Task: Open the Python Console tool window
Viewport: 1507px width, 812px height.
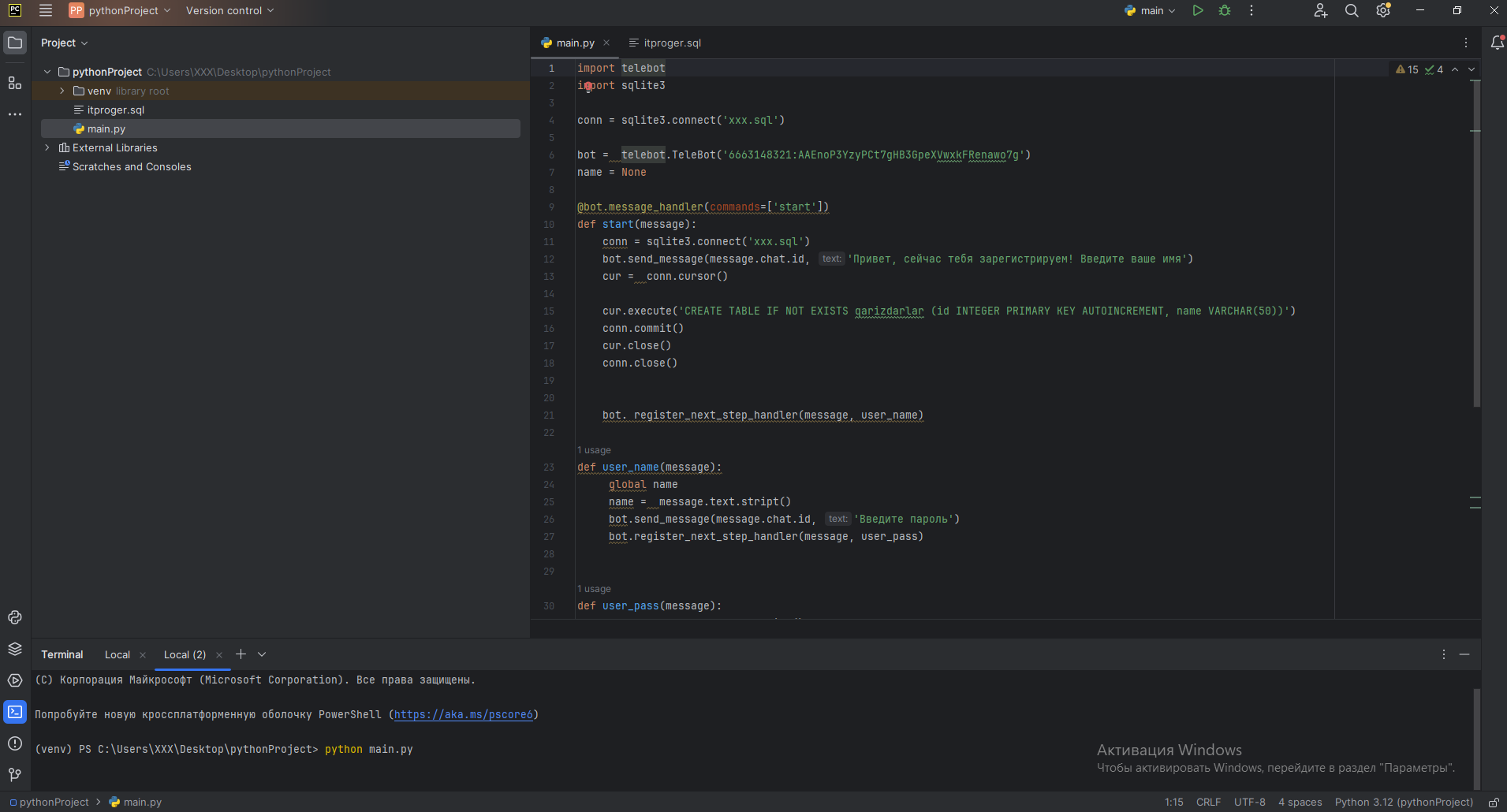Action: [x=15, y=617]
